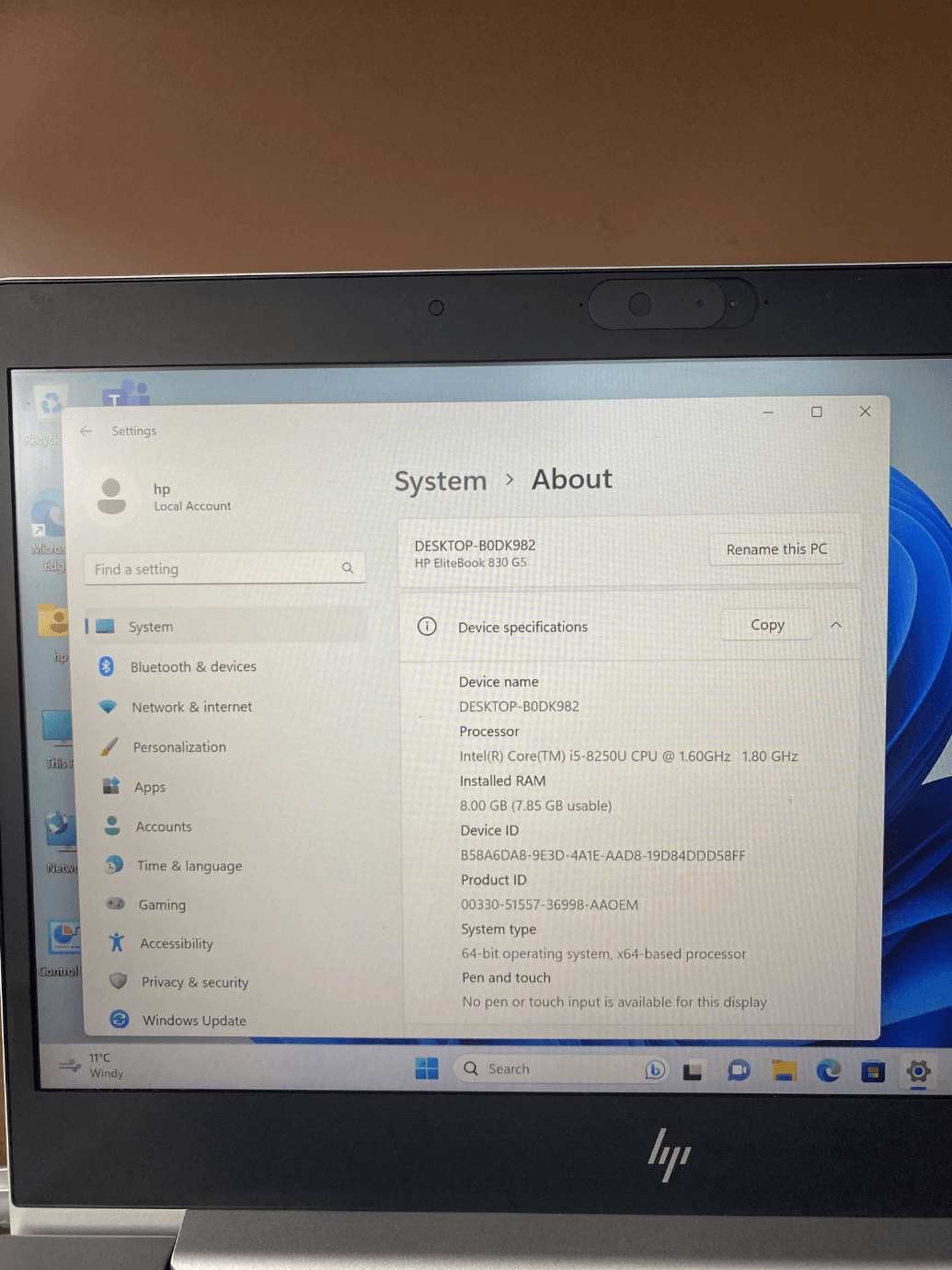952x1270 pixels.
Task: Click the Windows Update sync icon
Action: point(119,1019)
